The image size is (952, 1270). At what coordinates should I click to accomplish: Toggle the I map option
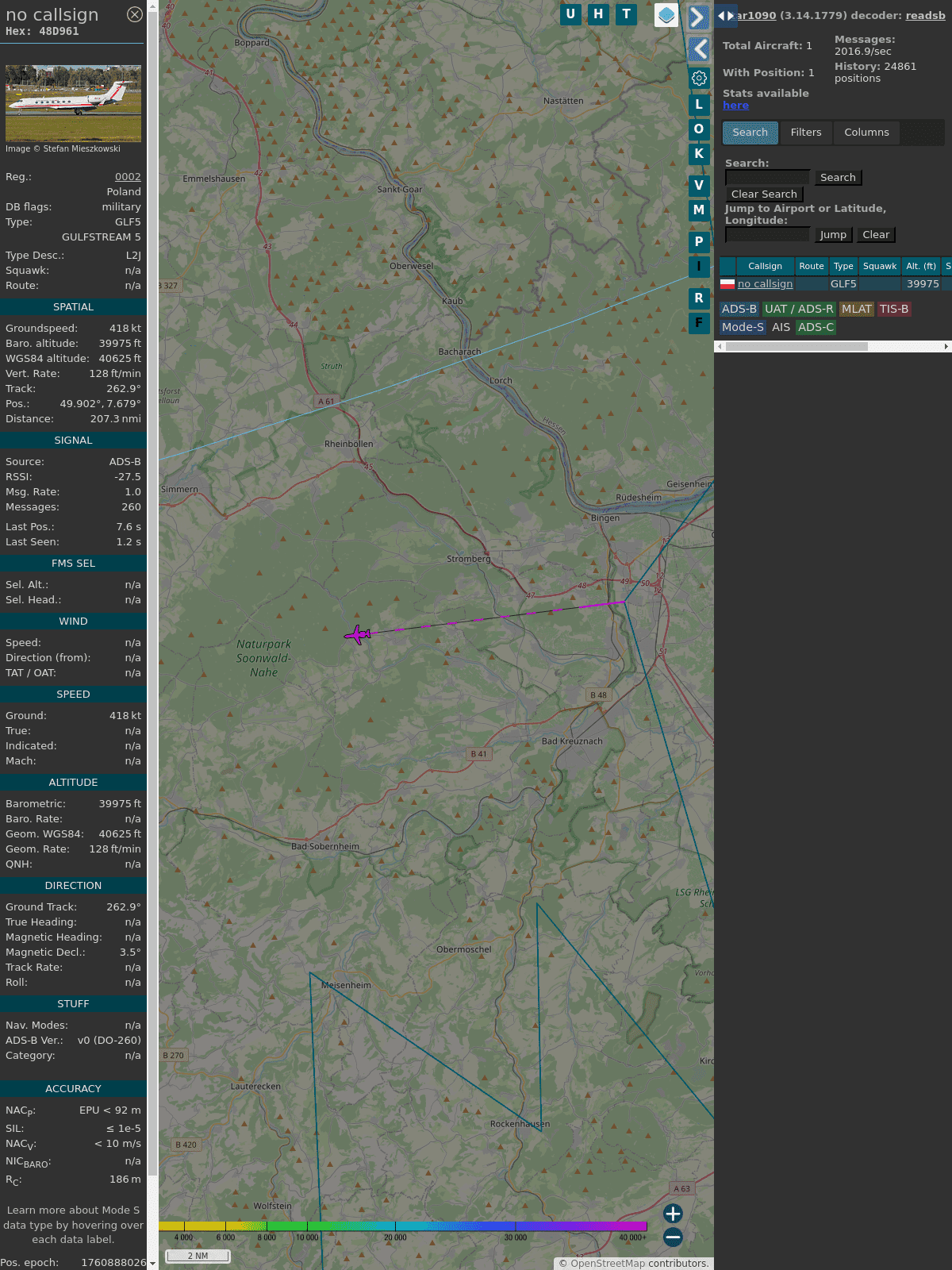click(x=699, y=267)
